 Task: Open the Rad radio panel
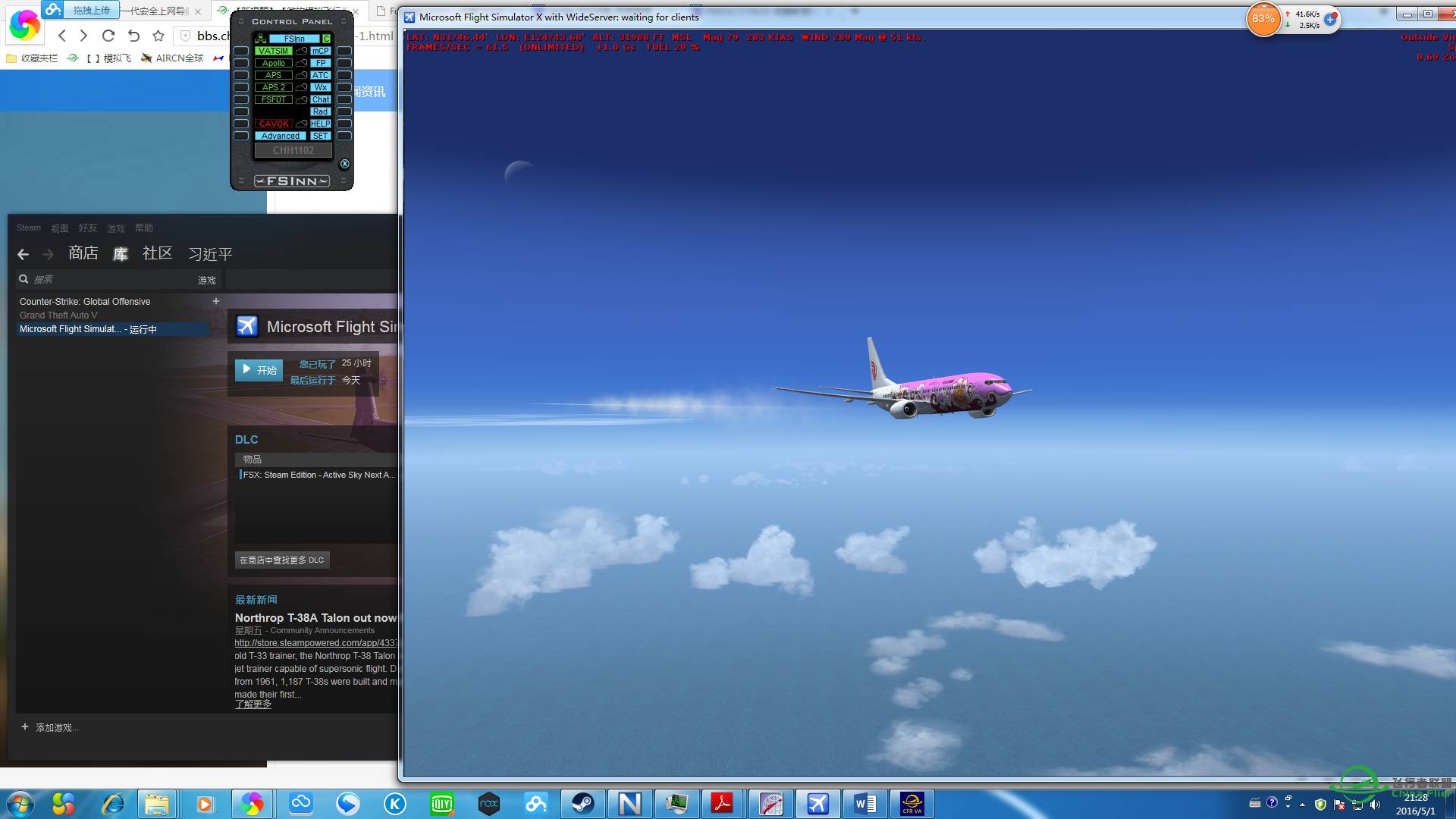pyautogui.click(x=321, y=111)
